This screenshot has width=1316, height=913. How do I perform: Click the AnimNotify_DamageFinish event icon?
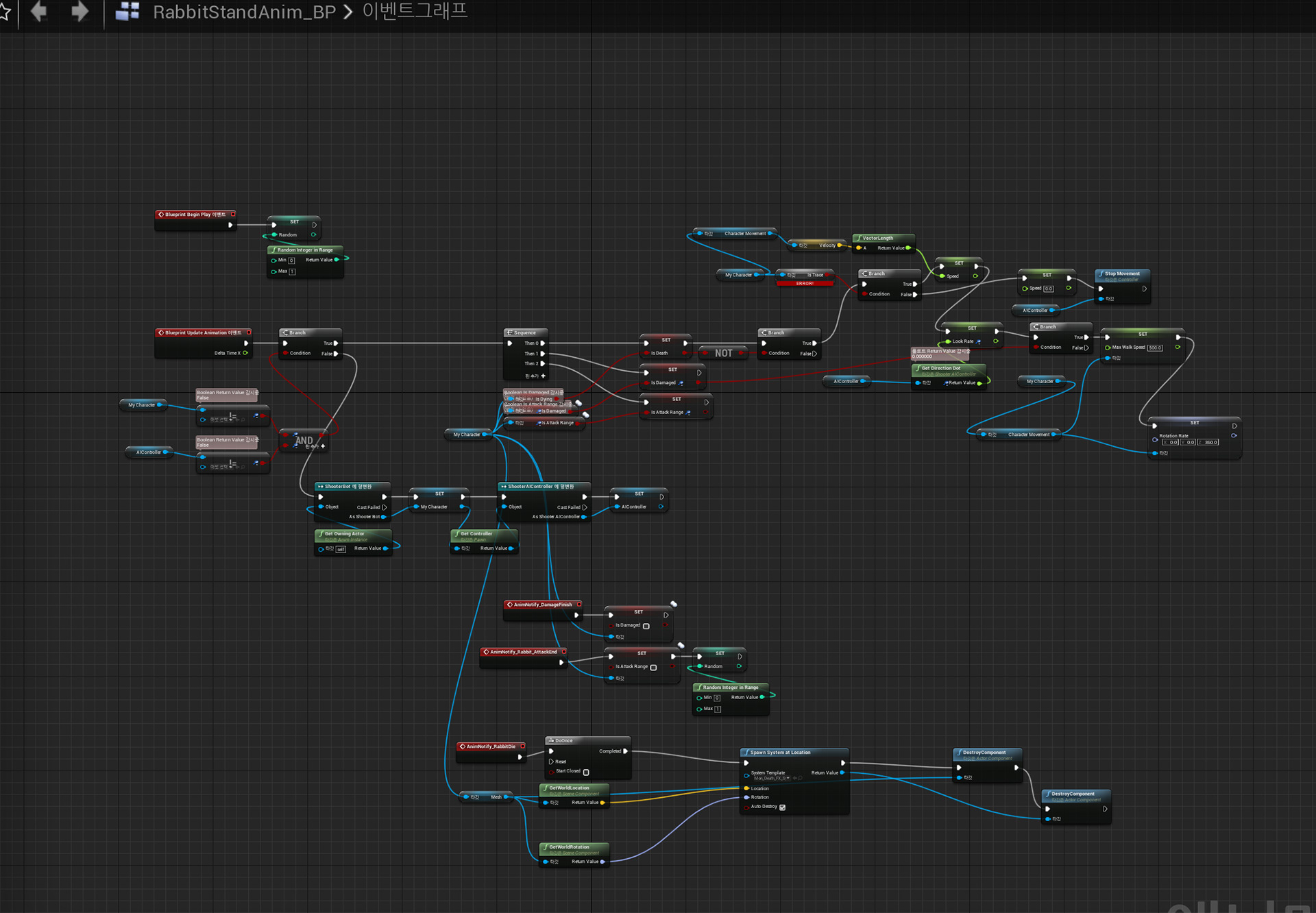pyautogui.click(x=509, y=605)
